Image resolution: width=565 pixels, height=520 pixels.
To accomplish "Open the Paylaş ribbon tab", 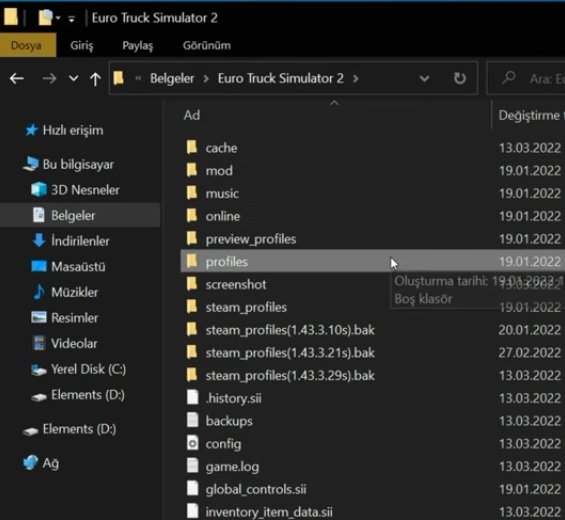I will tap(137, 45).
